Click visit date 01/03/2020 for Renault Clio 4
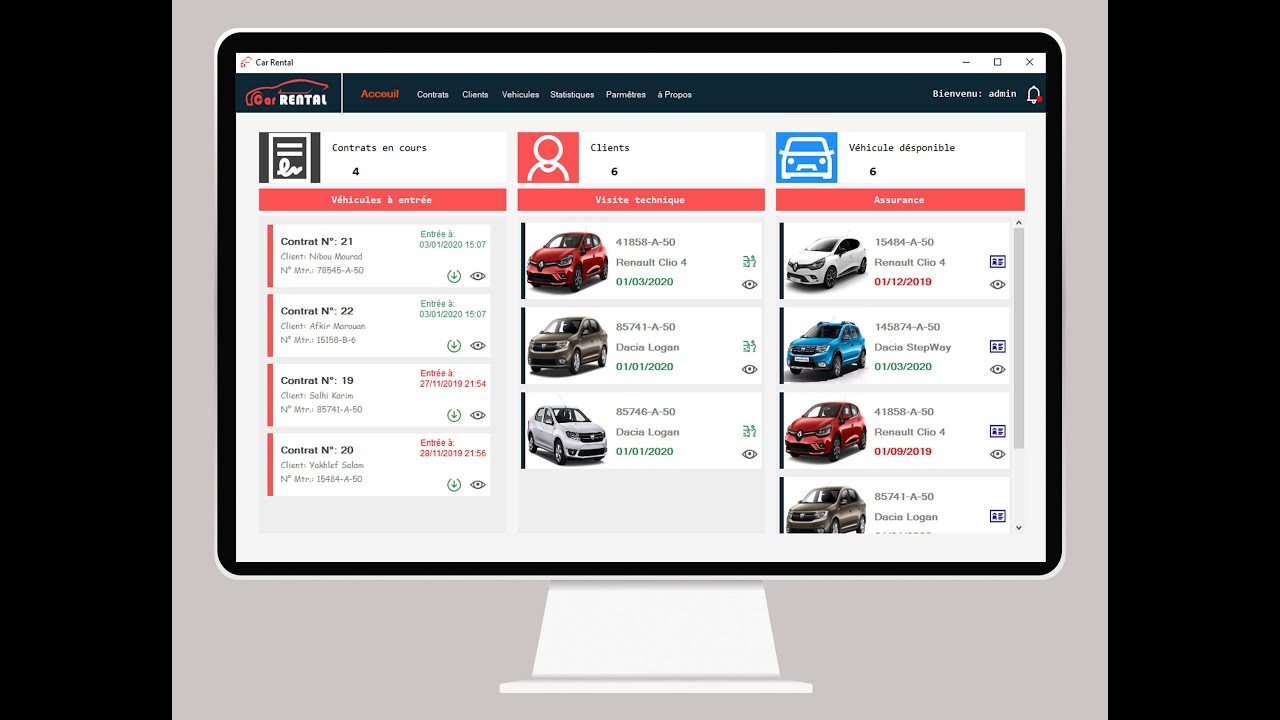Viewport: 1280px width, 720px height. coord(645,282)
